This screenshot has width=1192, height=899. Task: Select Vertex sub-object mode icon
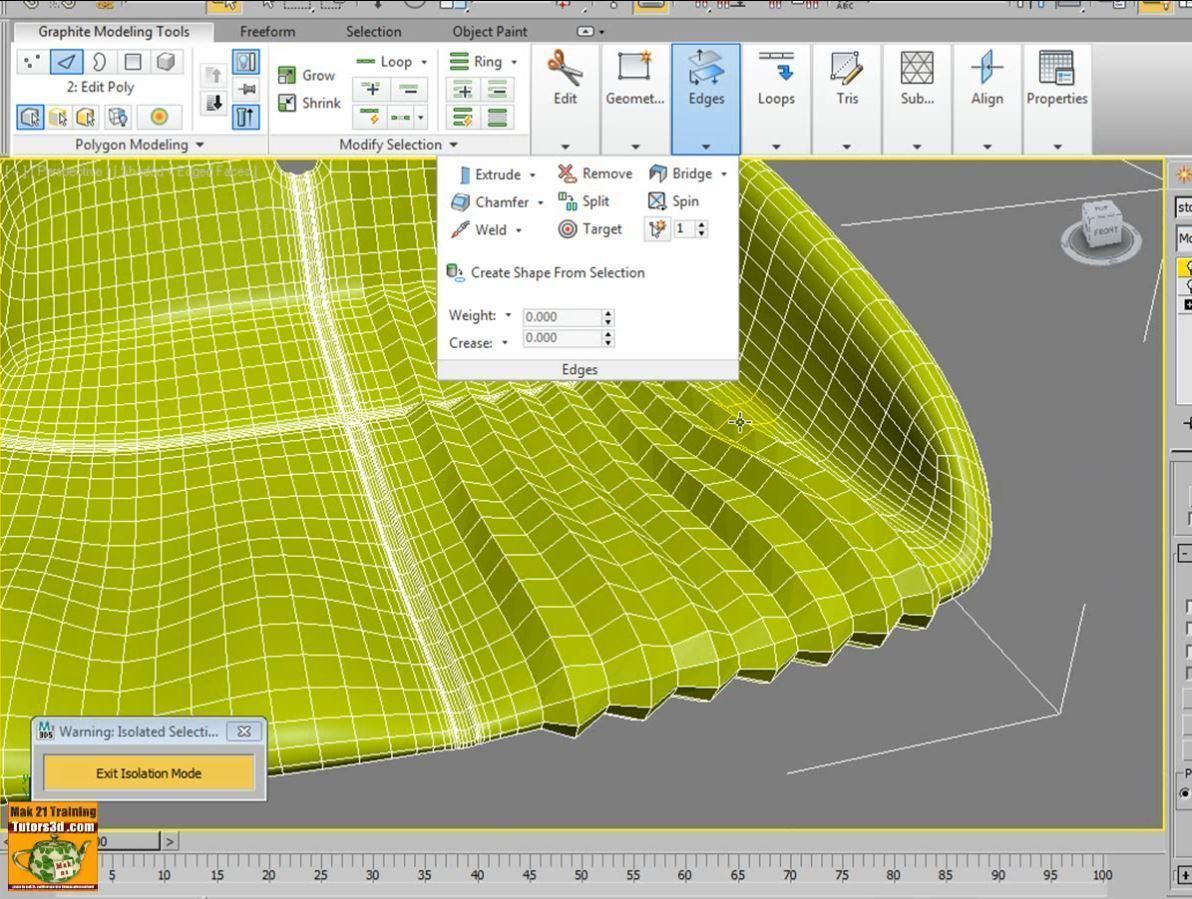pyautogui.click(x=32, y=62)
